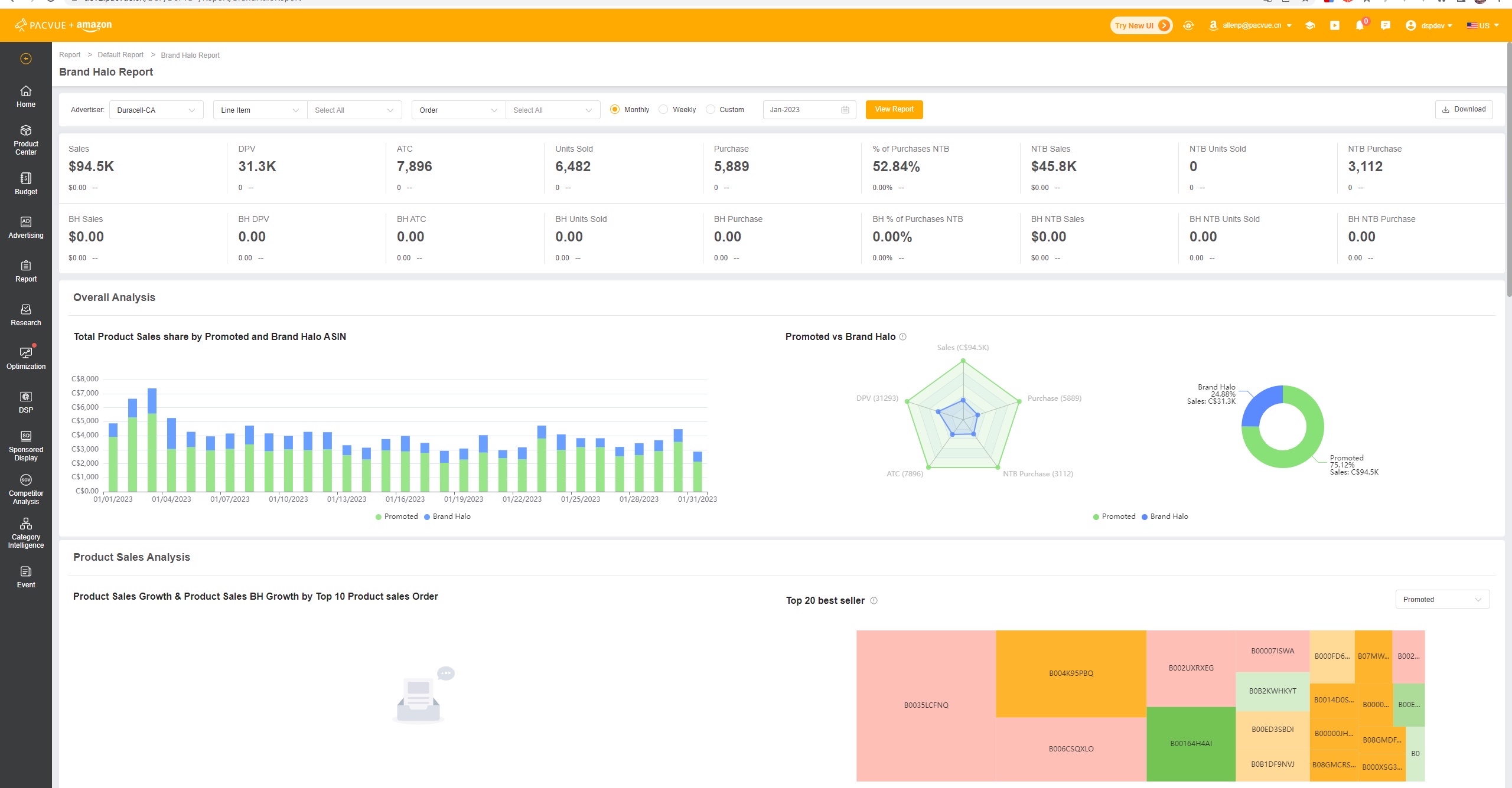Go to Default Report breadcrumb
1512x788 pixels.
tap(120, 55)
